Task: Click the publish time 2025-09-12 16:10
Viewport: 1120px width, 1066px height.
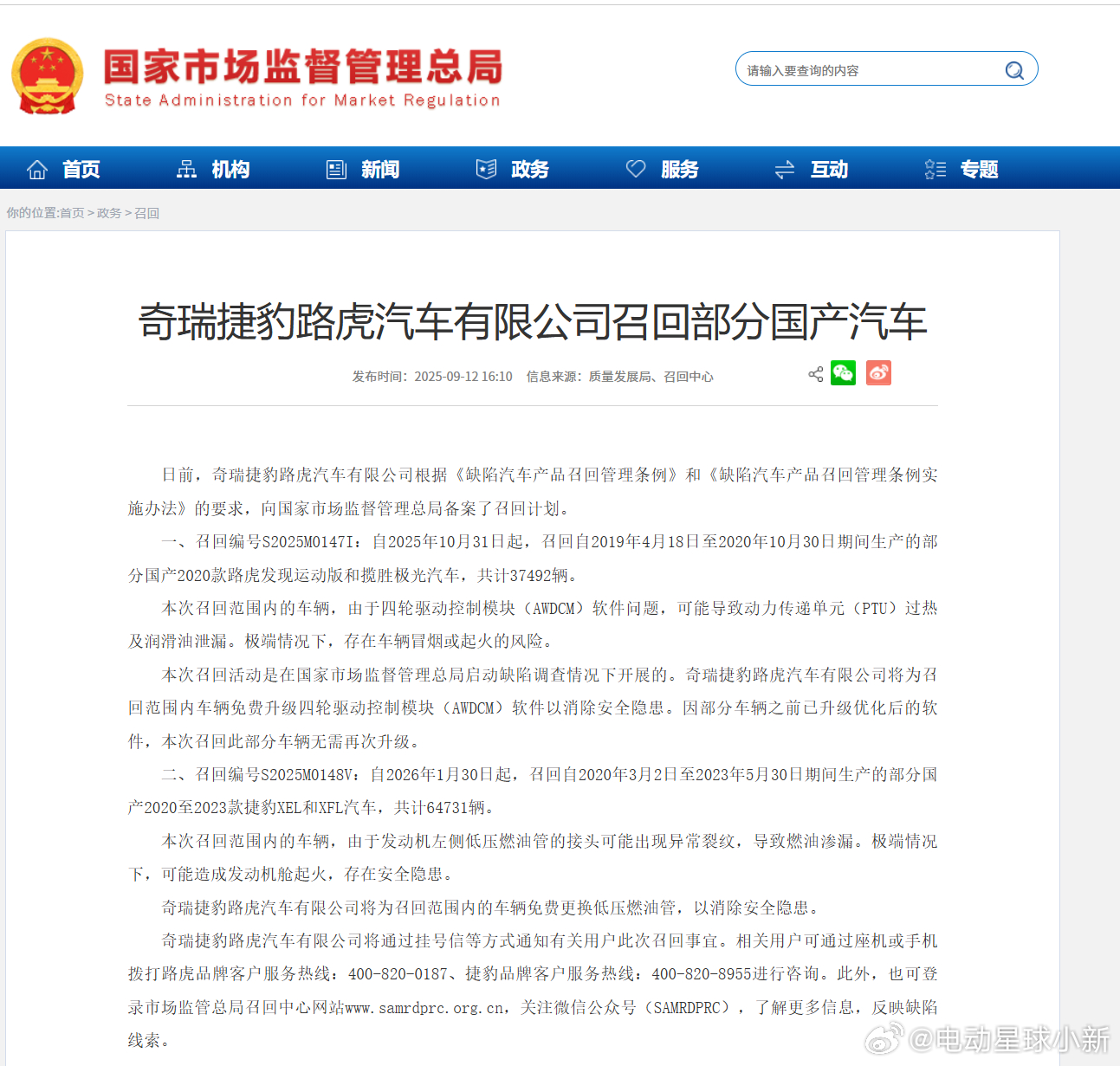Action: click(x=463, y=377)
